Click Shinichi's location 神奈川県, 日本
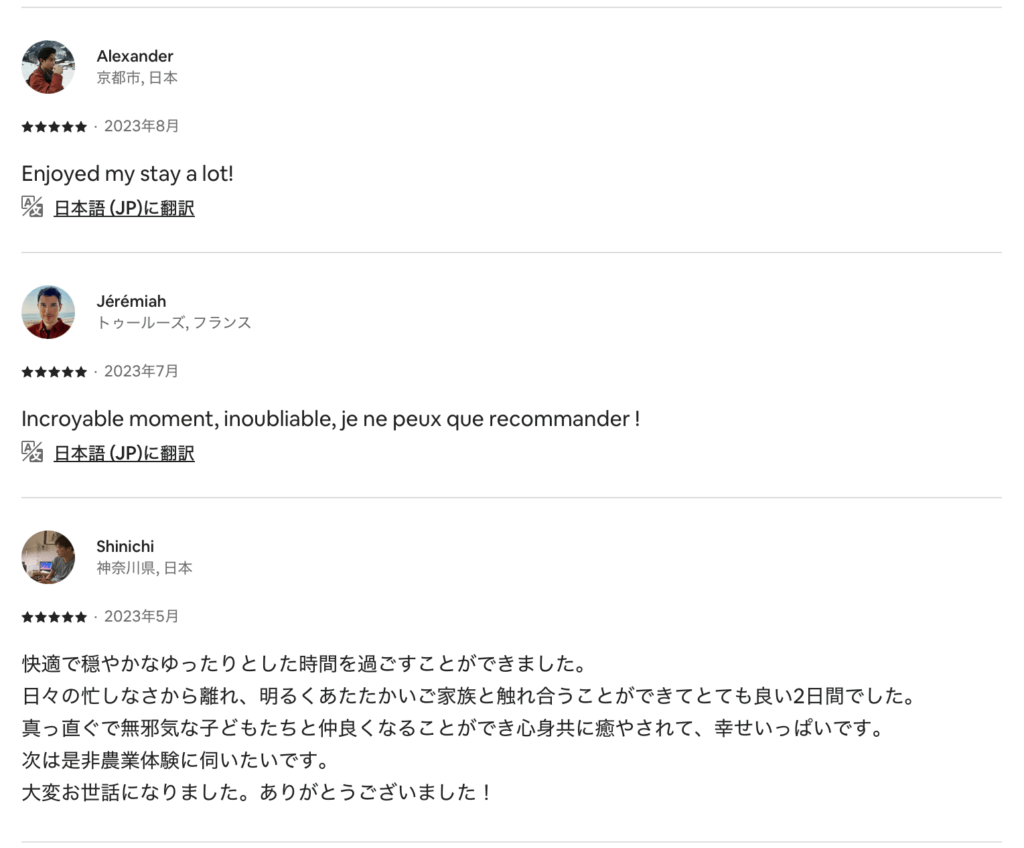The image size is (1024, 848). 144,568
